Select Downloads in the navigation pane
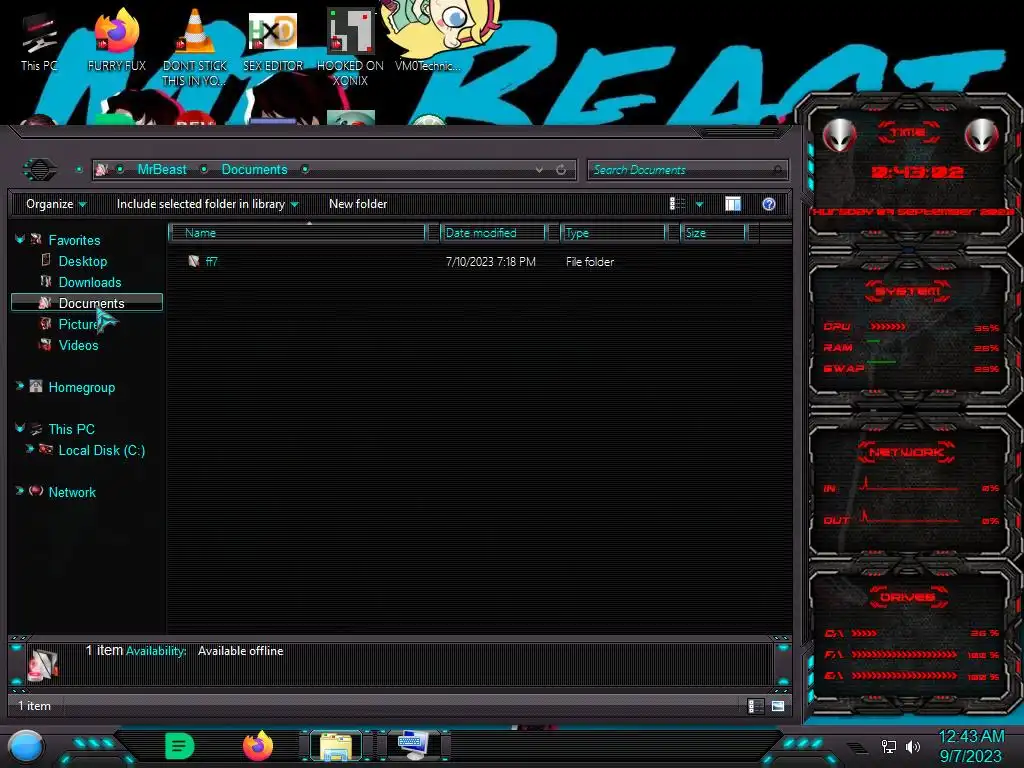Image resolution: width=1024 pixels, height=768 pixels. point(89,282)
